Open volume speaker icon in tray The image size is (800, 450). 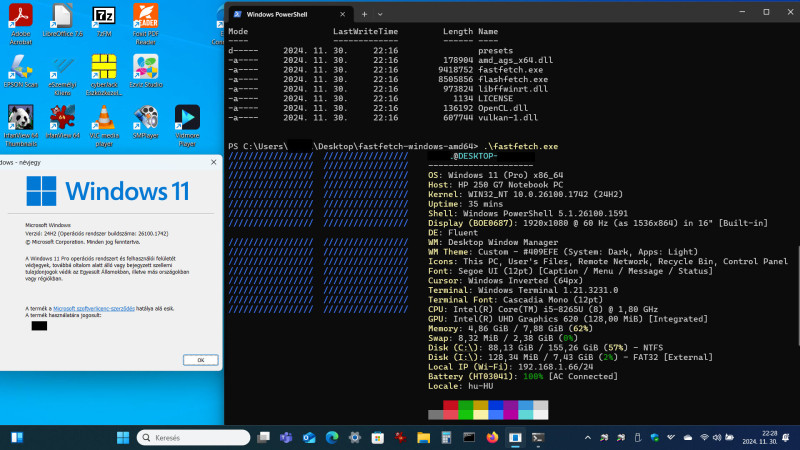pyautogui.click(x=717, y=437)
